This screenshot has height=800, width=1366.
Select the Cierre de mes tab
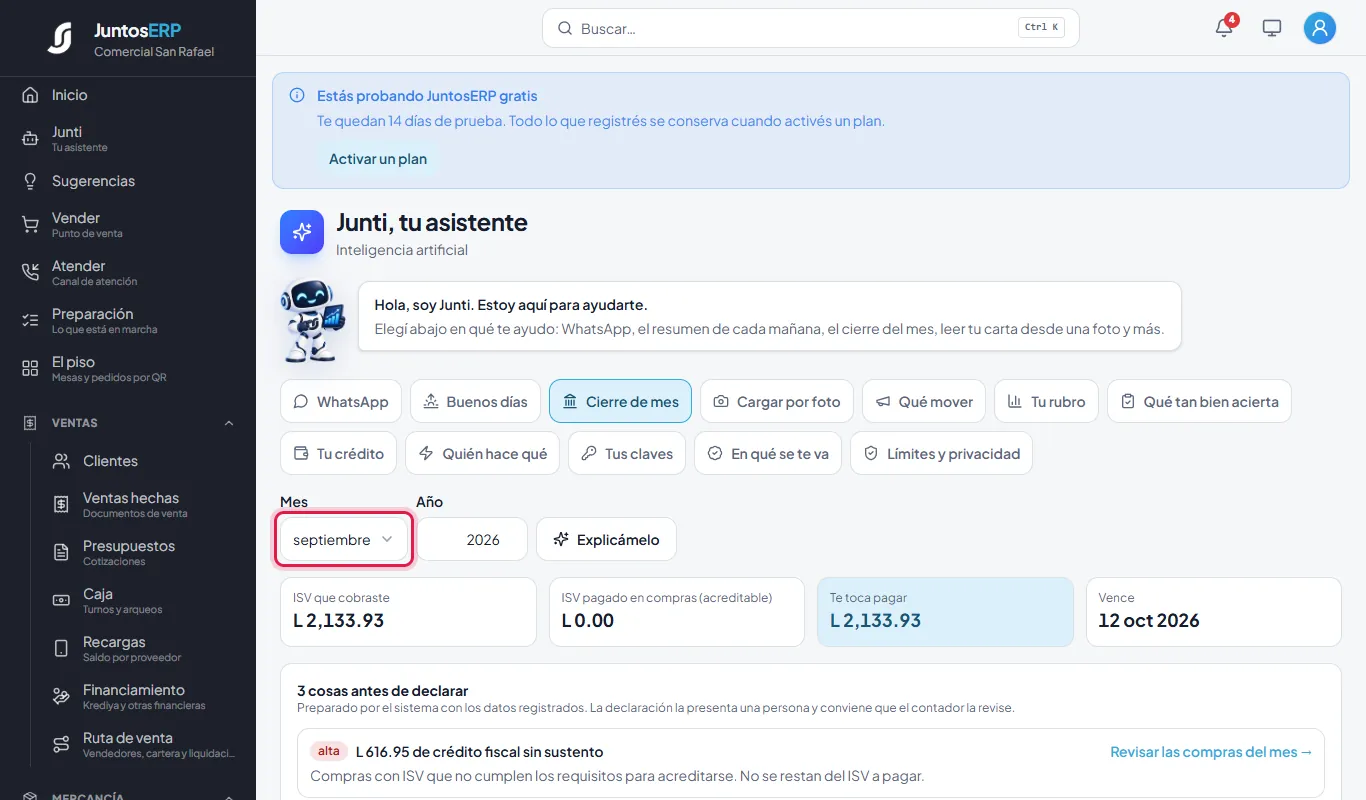(620, 402)
